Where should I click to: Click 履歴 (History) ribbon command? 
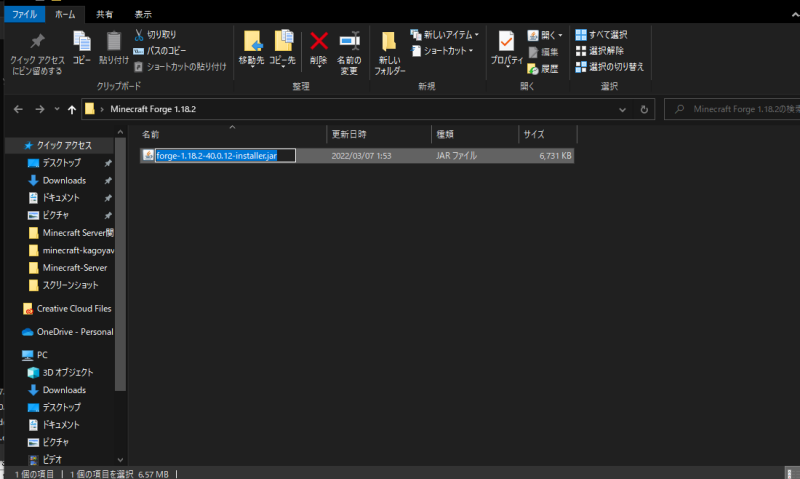point(543,69)
